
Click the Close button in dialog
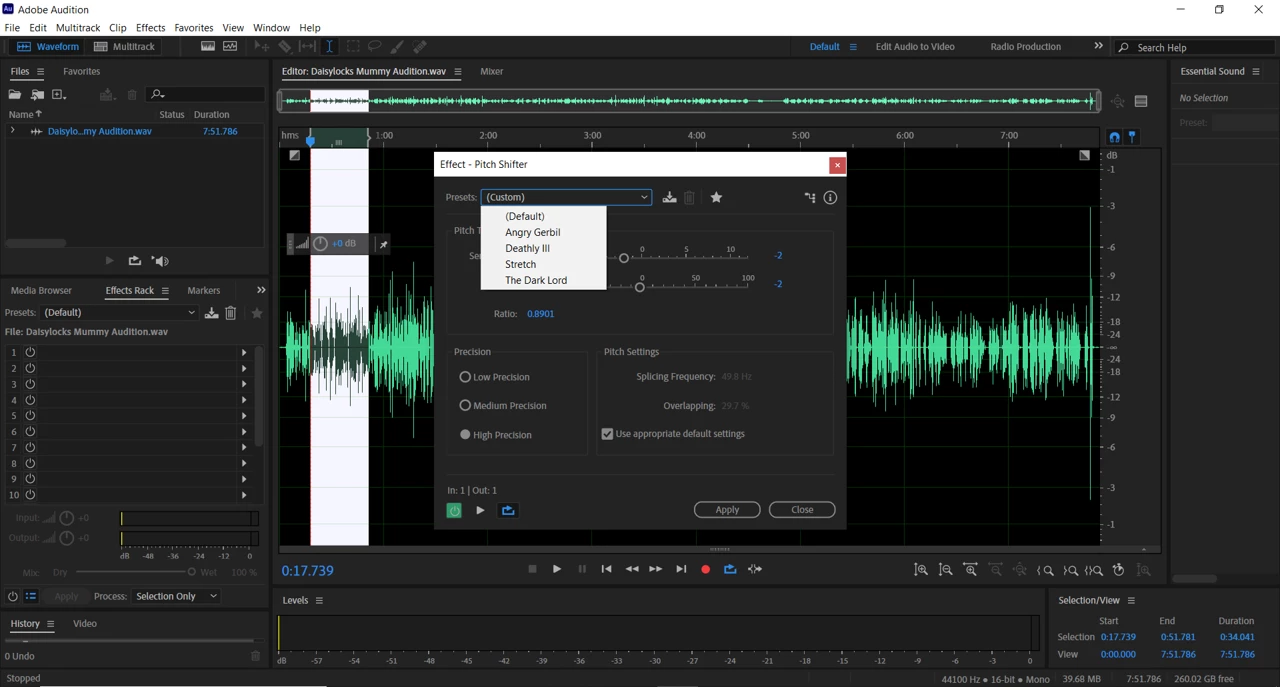point(802,510)
